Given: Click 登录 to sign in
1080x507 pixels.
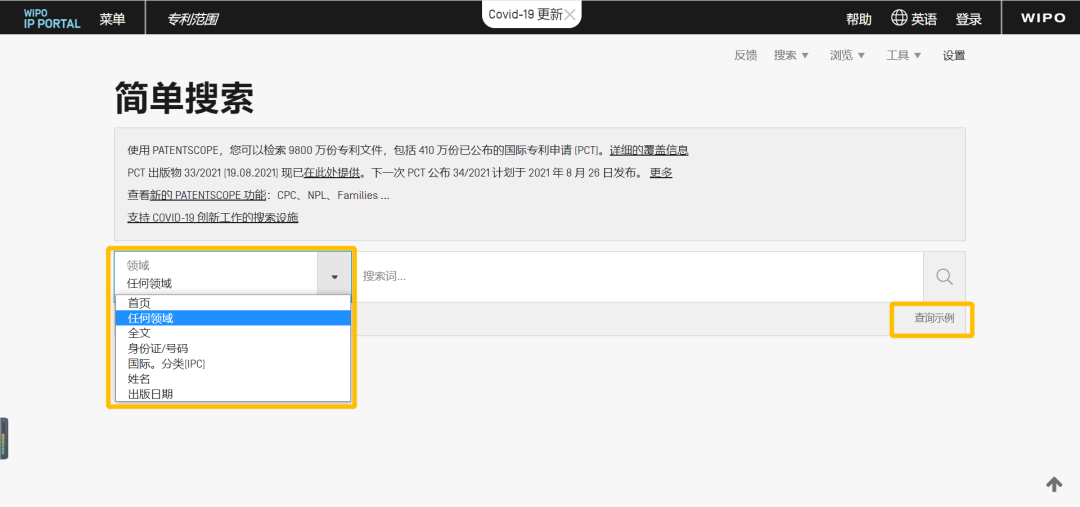Looking at the screenshot, I should [968, 19].
